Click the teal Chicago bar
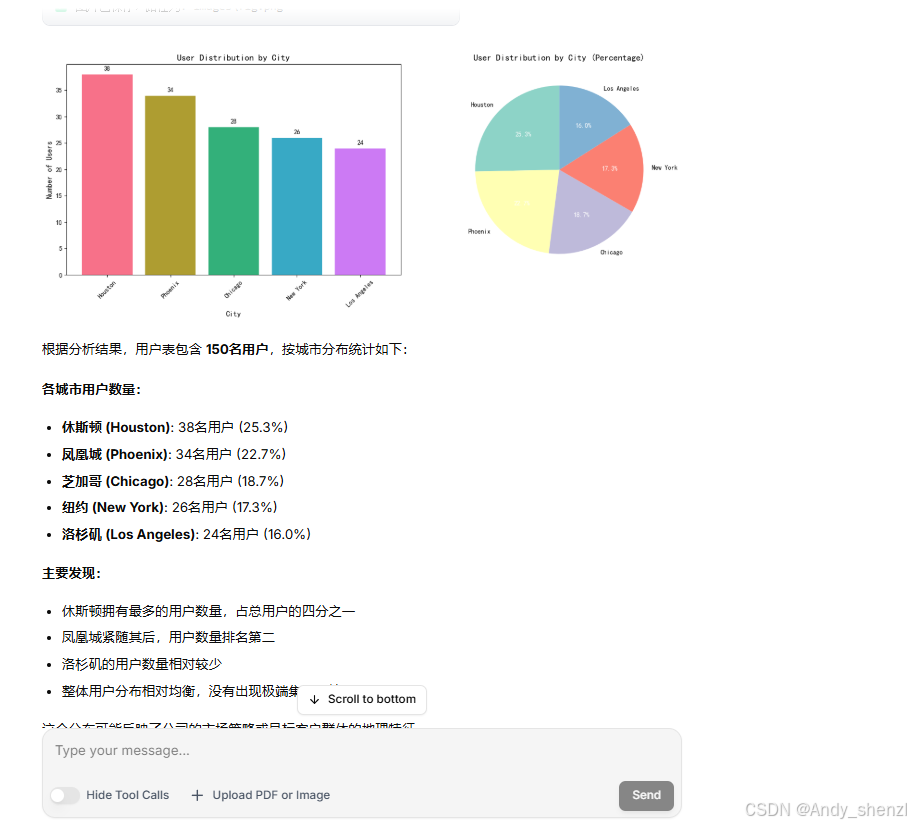 click(232, 200)
